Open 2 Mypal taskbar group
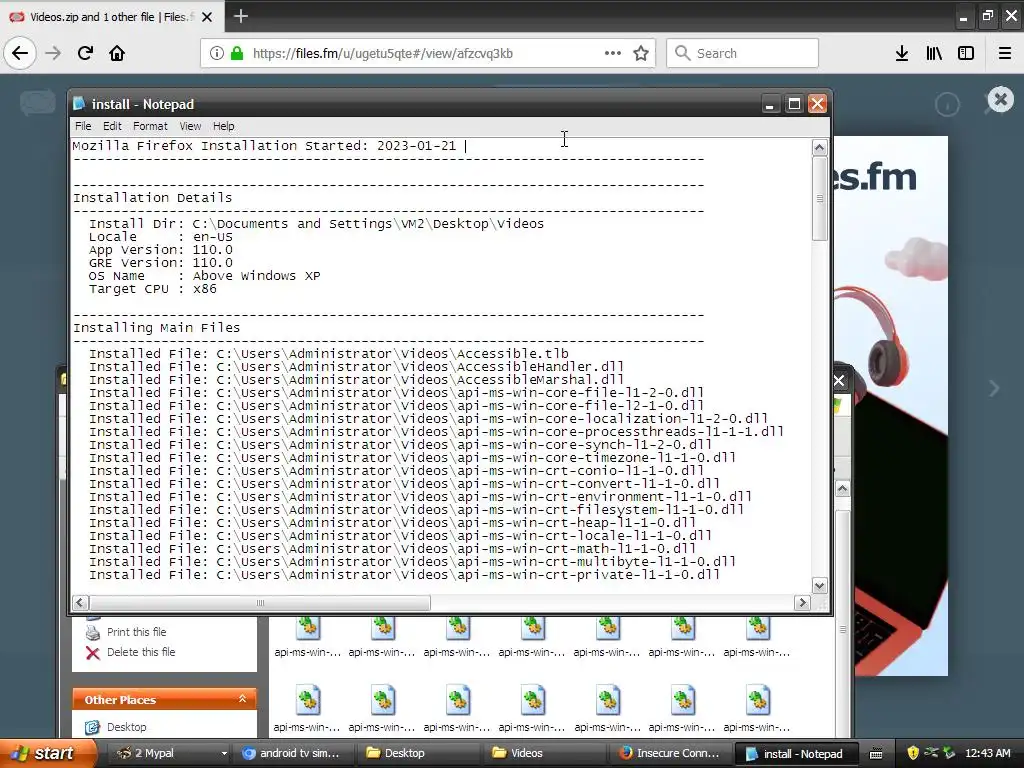Screen dimensions: 1024x768 tap(170, 753)
